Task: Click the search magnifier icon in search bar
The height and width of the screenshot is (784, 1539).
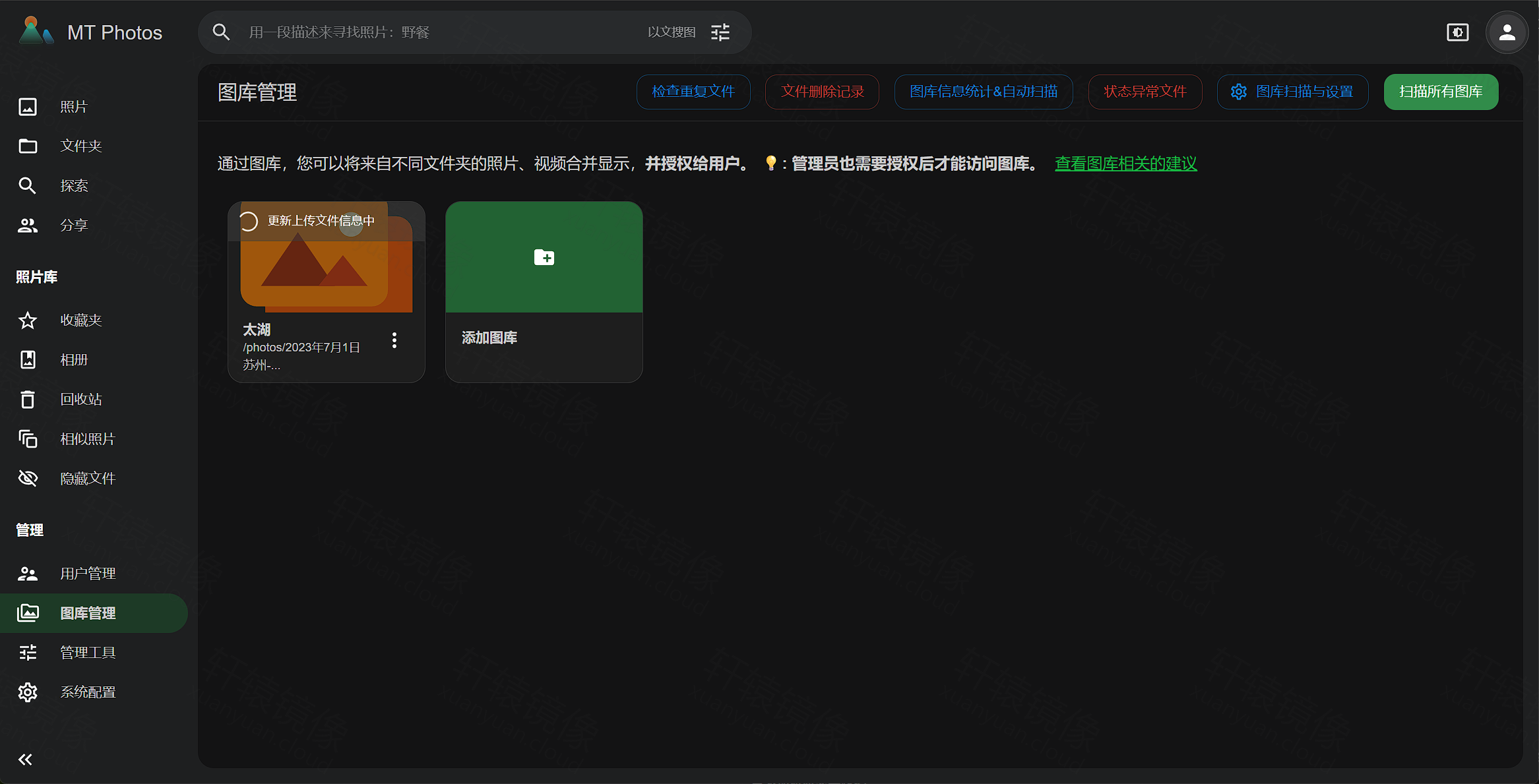Action: pos(221,32)
